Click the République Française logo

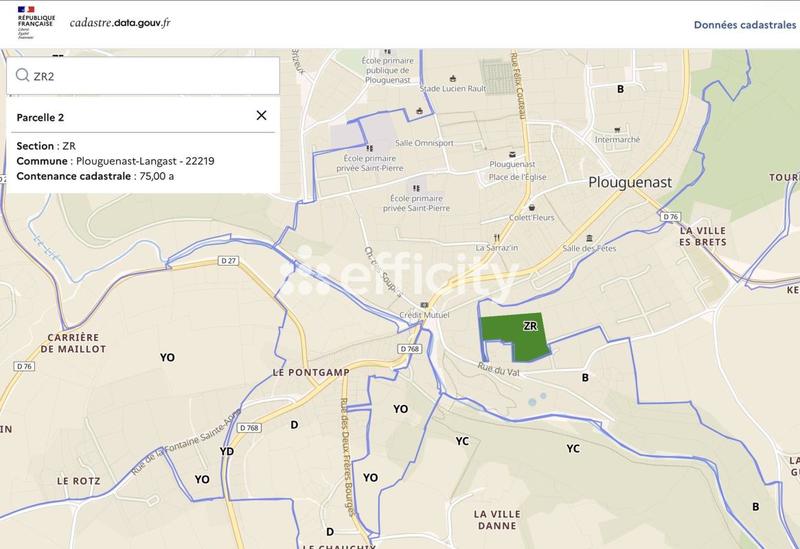click(33, 22)
